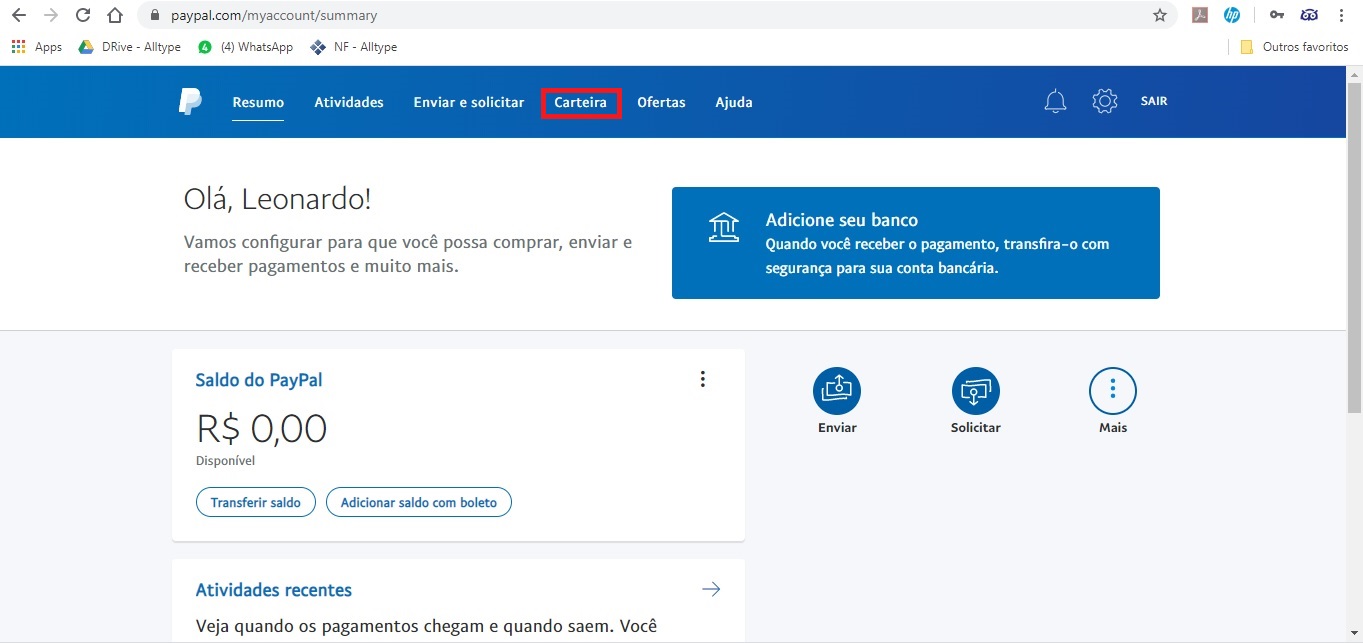Image resolution: width=1363 pixels, height=643 pixels.
Task: Click the padlock site security icon
Action: tap(155, 16)
